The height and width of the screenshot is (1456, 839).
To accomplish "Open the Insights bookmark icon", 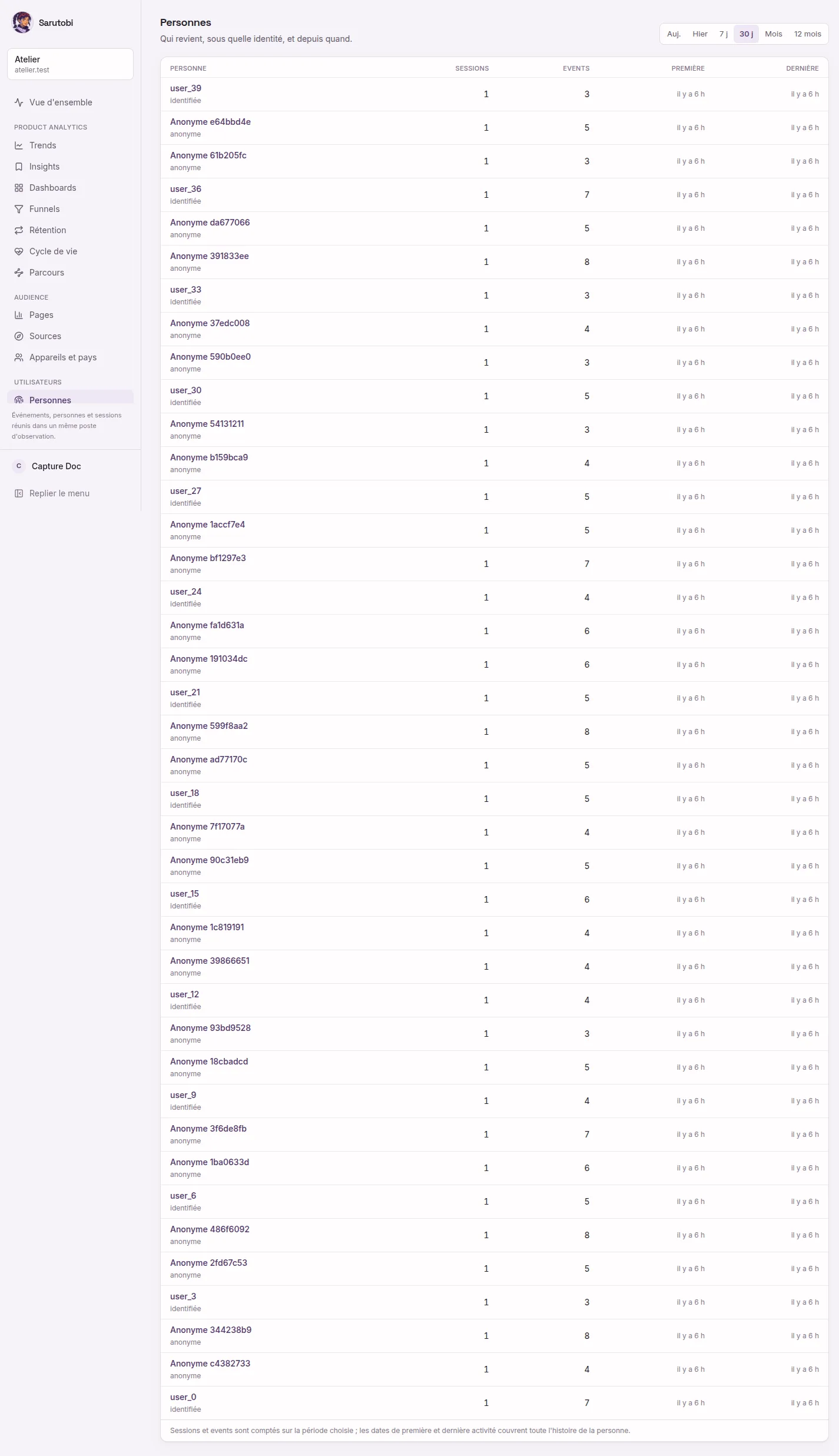I will pos(19,167).
